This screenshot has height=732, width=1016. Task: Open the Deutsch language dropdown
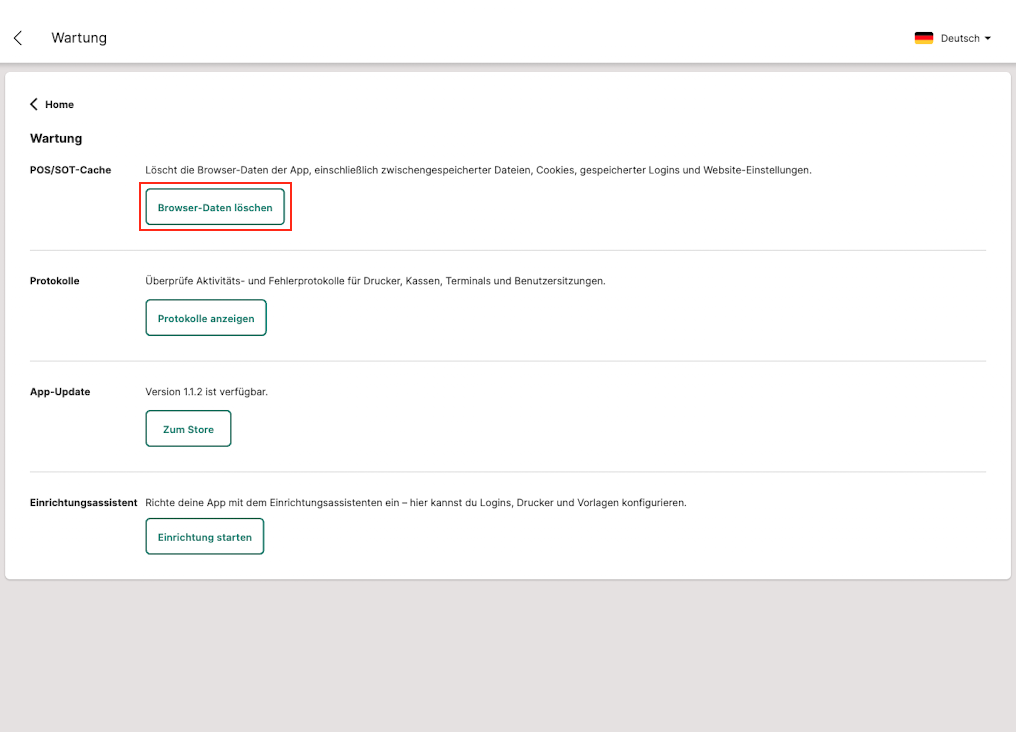click(x=959, y=38)
